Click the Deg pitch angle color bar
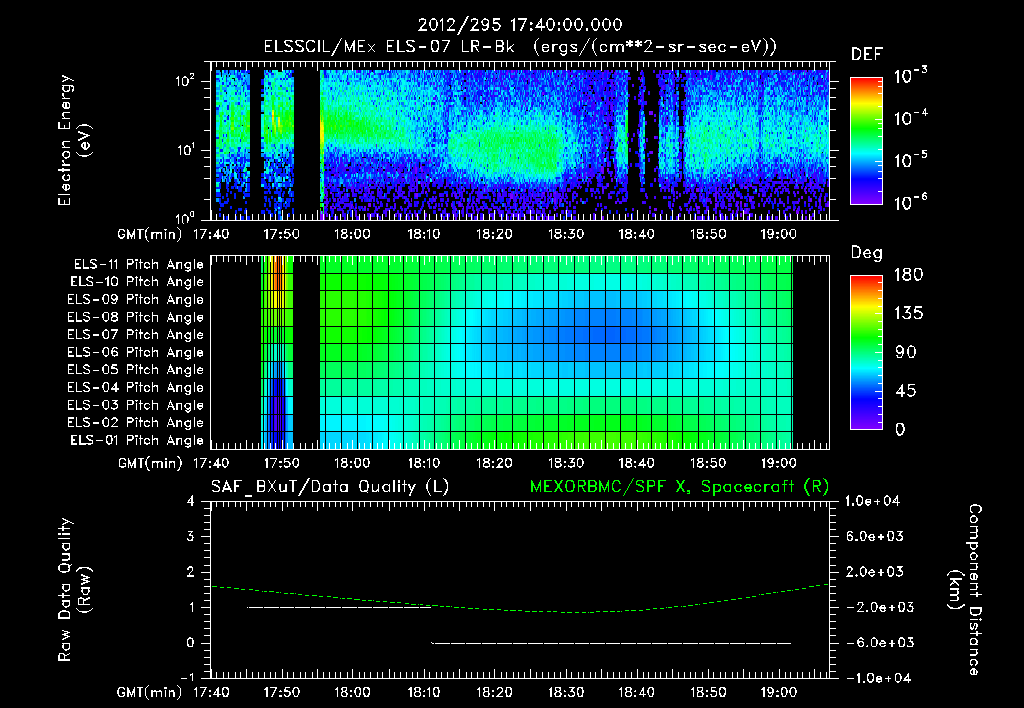The width and height of the screenshot is (1024, 708). (x=866, y=352)
